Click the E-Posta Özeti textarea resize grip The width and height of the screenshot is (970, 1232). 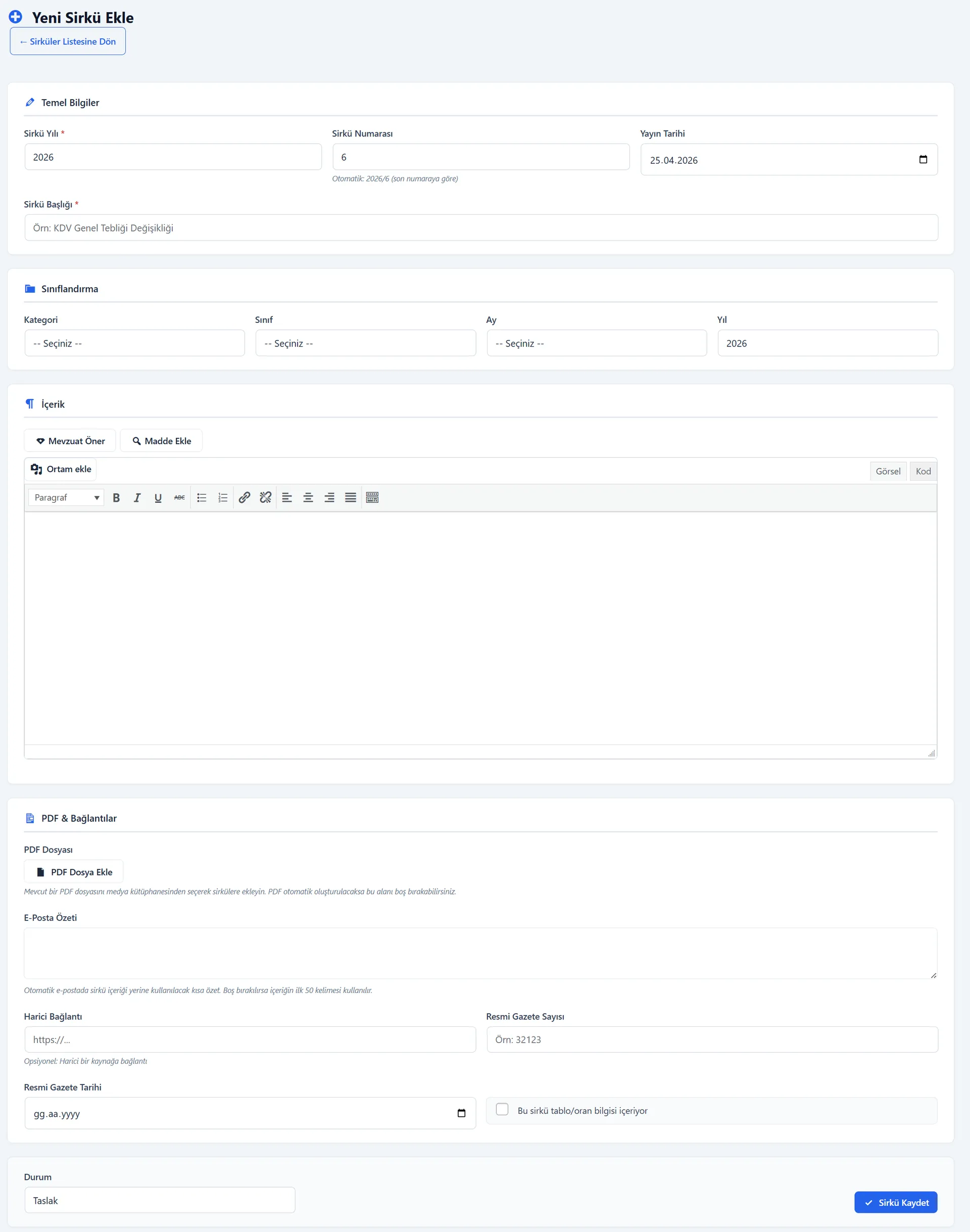[933, 975]
